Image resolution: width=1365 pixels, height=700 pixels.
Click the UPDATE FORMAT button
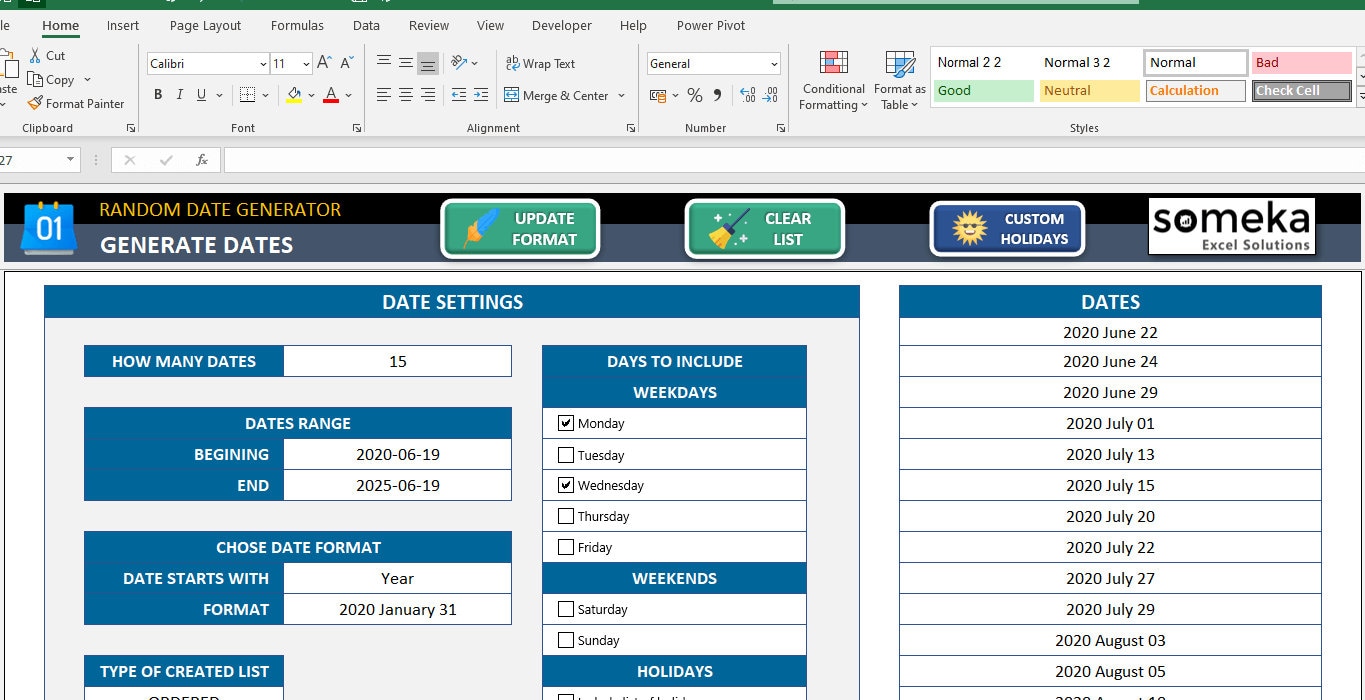click(x=520, y=228)
